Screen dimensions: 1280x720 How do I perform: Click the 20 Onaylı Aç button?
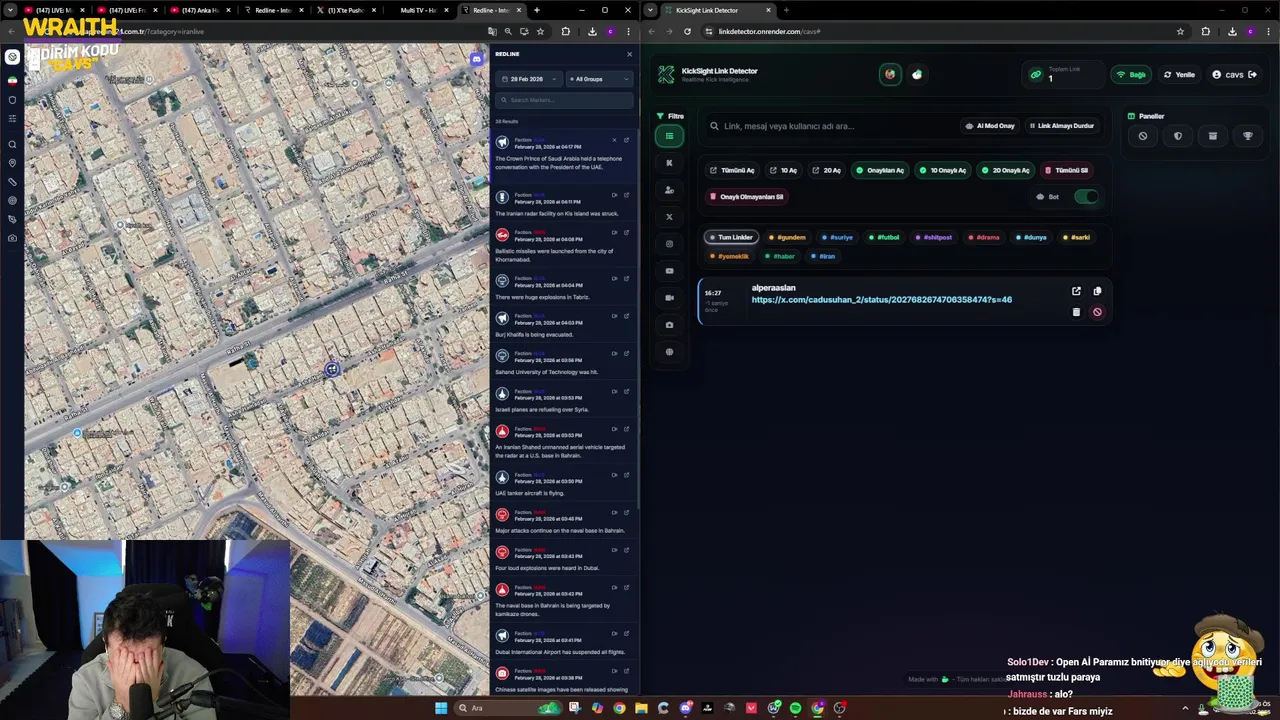tap(1006, 170)
